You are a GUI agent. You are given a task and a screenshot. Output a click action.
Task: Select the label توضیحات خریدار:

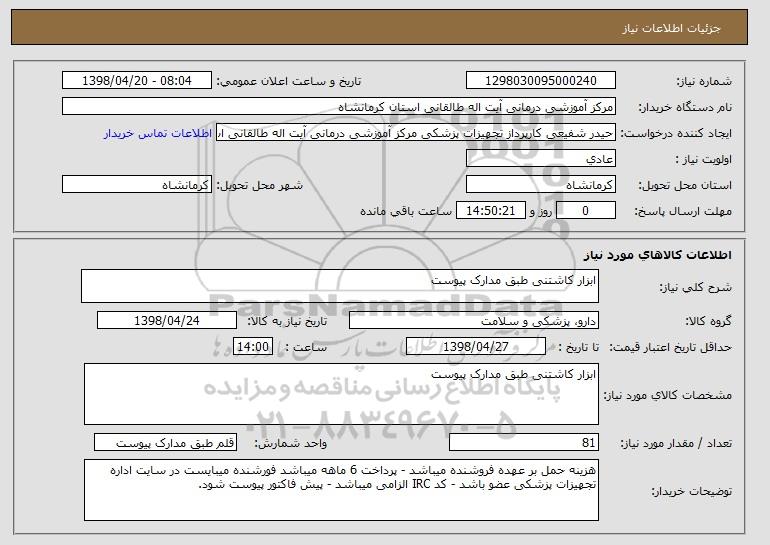pyautogui.click(x=691, y=491)
